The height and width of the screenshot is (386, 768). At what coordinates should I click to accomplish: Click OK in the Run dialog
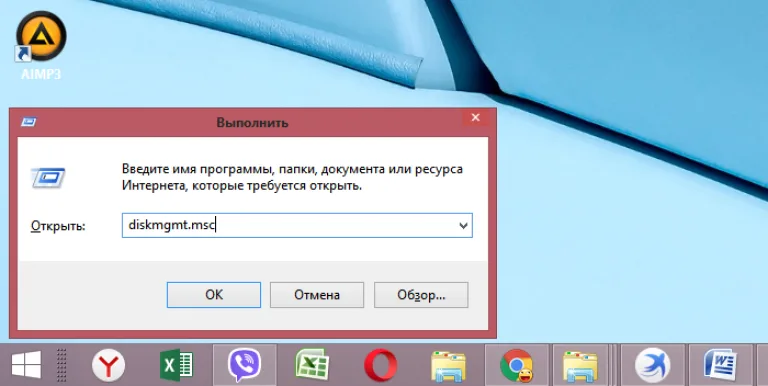[x=214, y=295]
